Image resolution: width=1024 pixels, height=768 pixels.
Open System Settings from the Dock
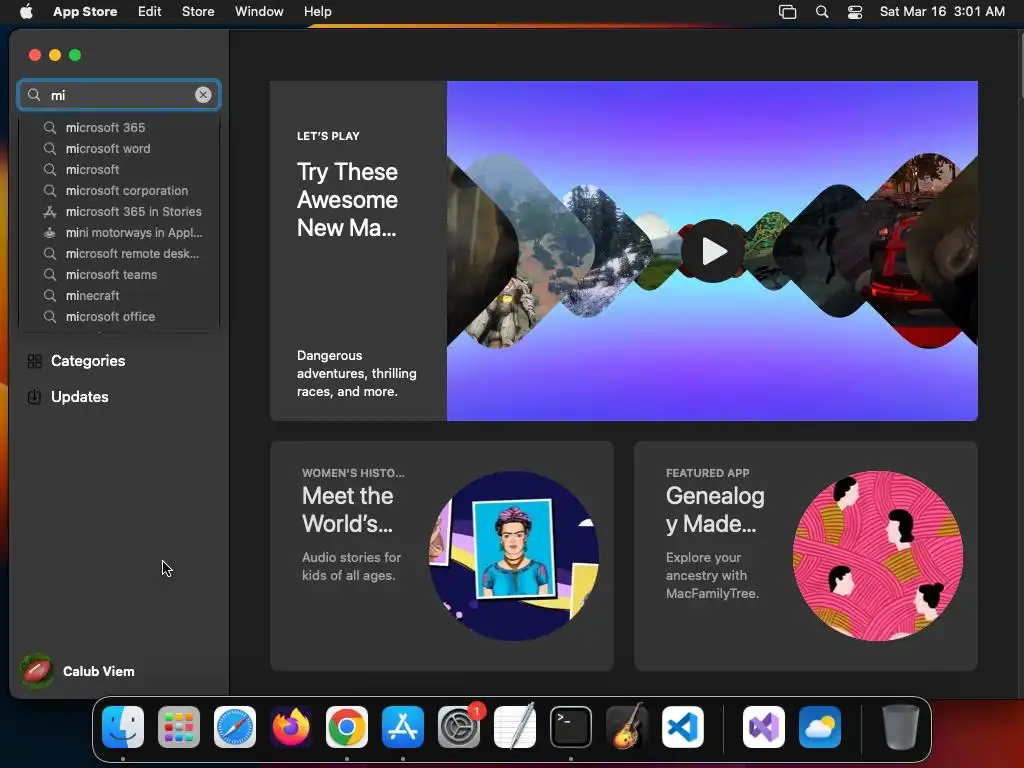(459, 727)
